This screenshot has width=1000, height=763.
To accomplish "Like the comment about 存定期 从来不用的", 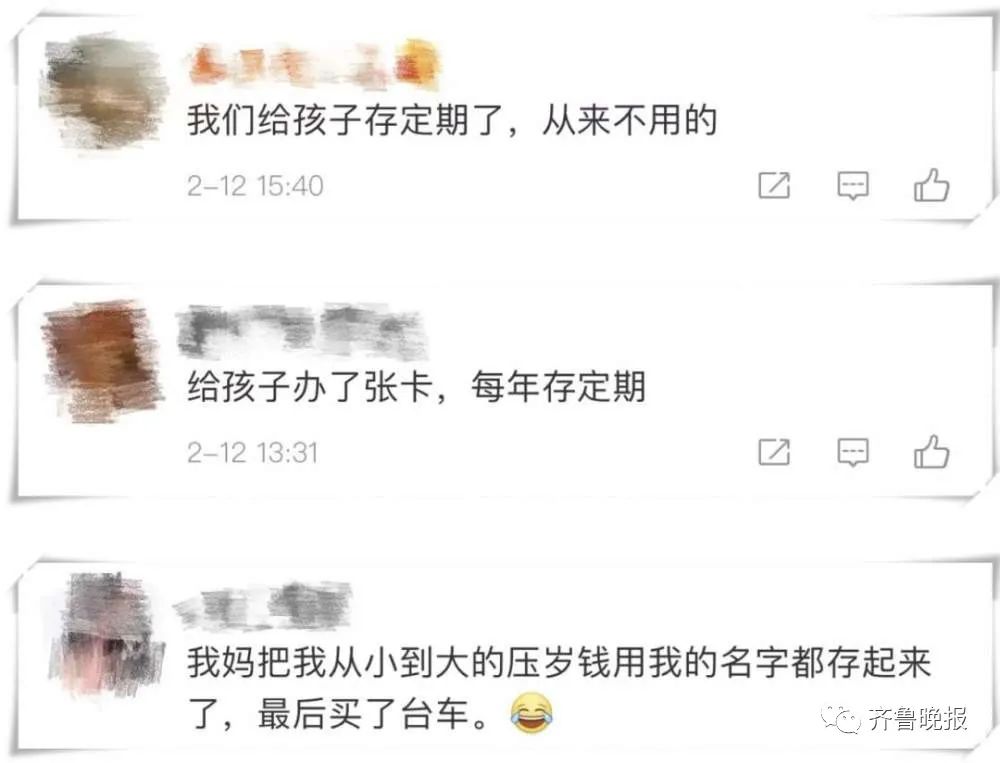I will pos(932,185).
